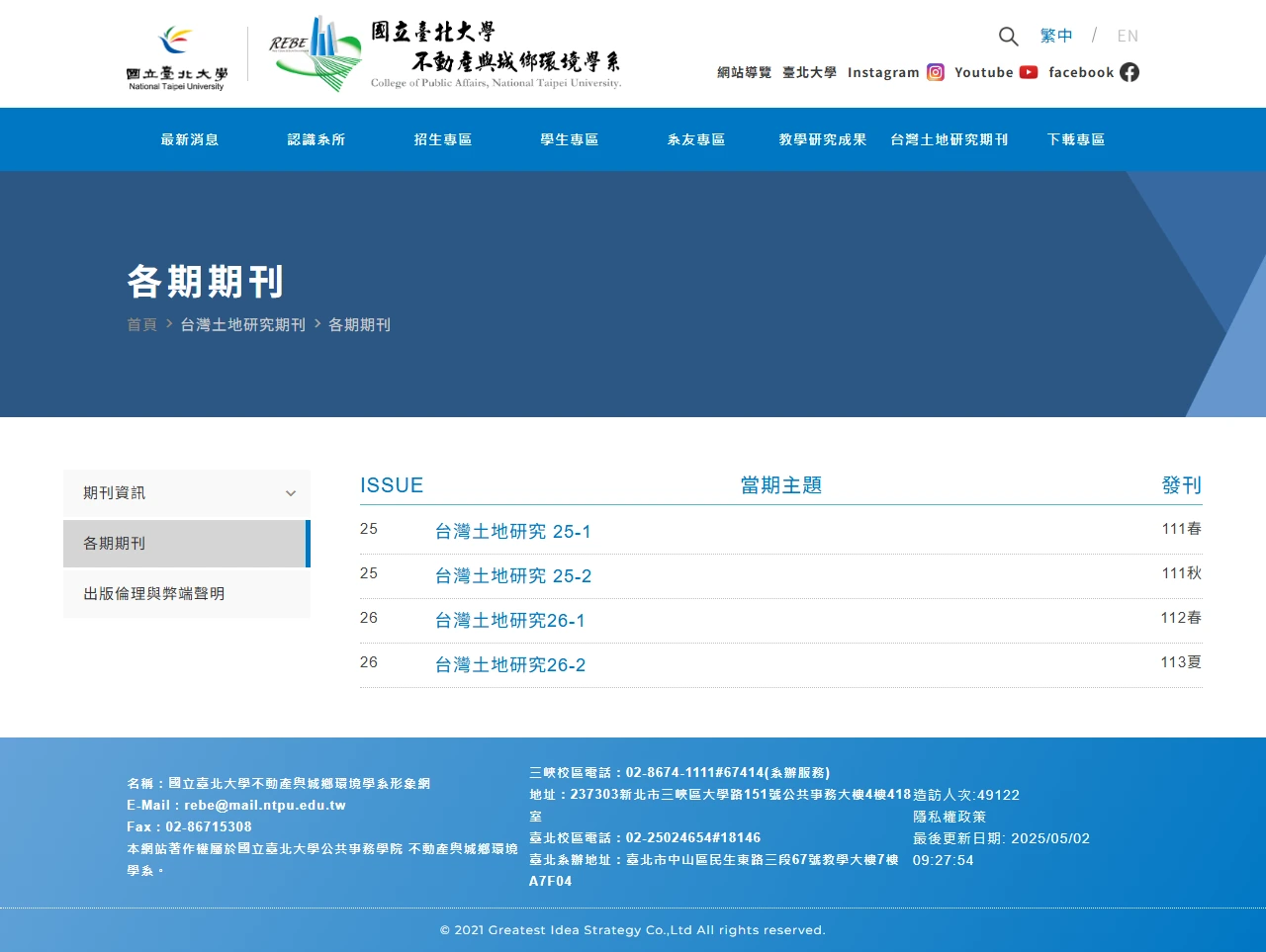Select 期刊資訊 sidebar item
Screen dimensions: 1266x952
click(x=187, y=493)
